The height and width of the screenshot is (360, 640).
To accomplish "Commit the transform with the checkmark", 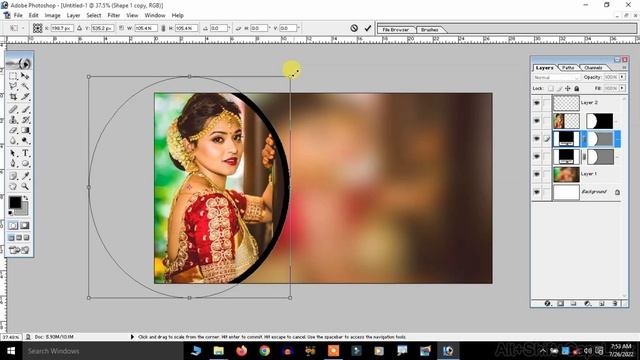I will 368,28.
